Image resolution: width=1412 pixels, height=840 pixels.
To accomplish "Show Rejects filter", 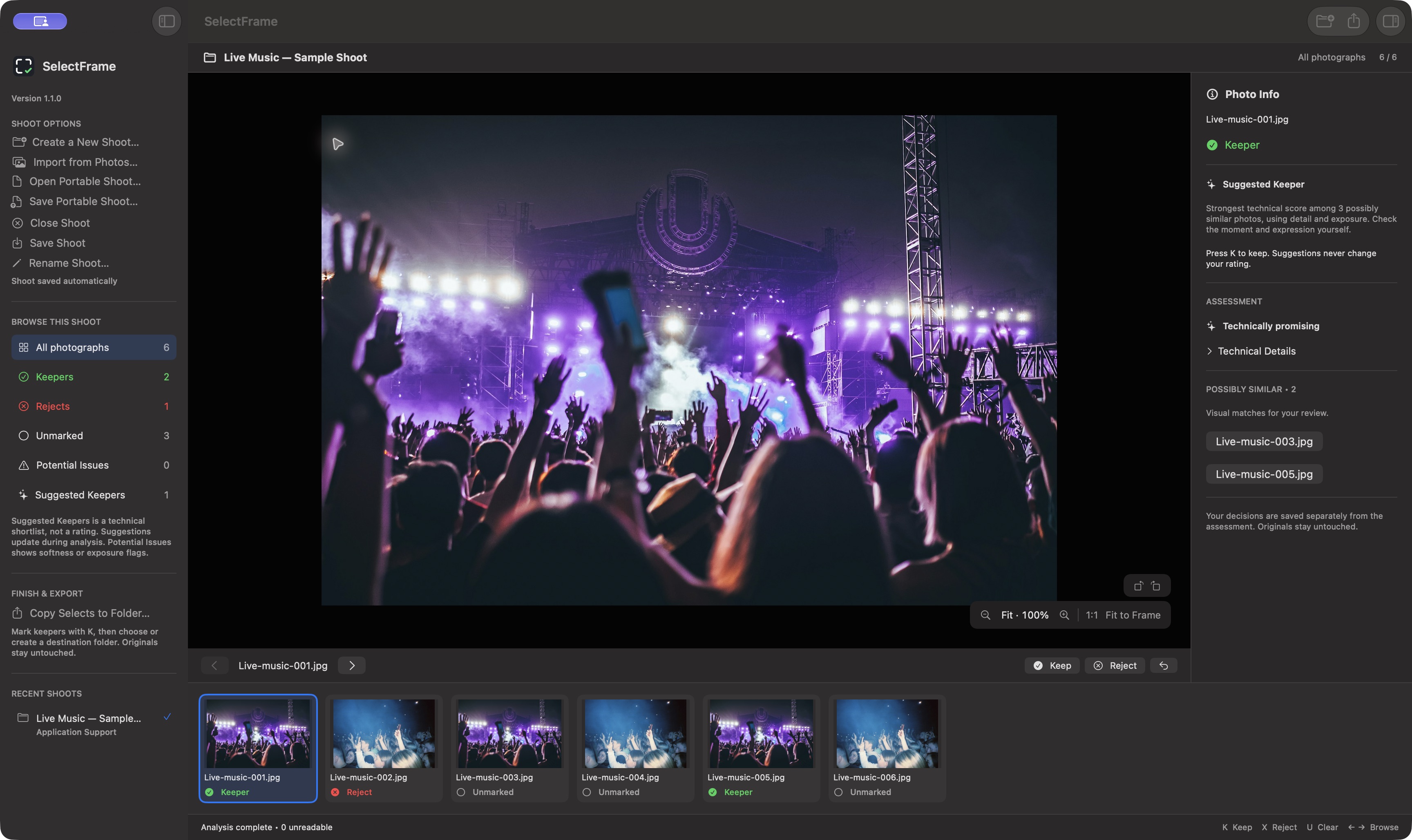I will (x=94, y=407).
